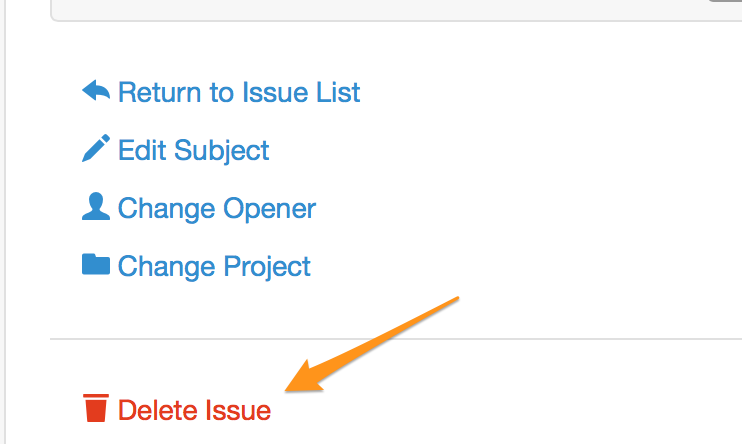
Task: Choose the Change Opener link text
Action: (x=216, y=209)
